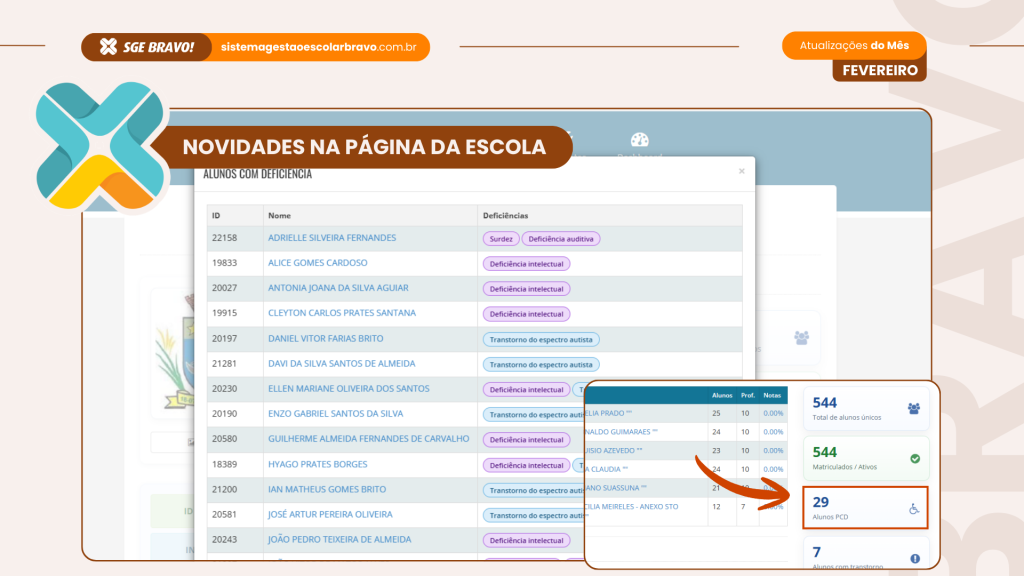Click the wheelchair icon on Alunos PCD card

tap(913, 509)
